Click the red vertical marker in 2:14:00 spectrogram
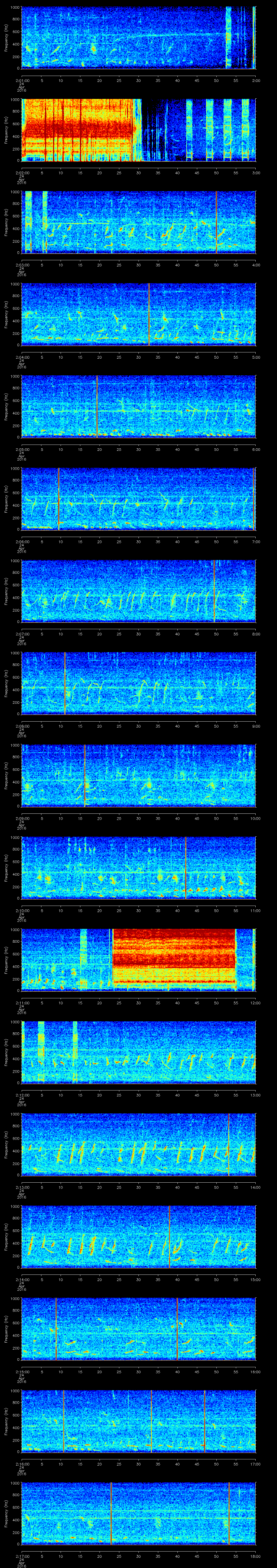This screenshot has height=1568, width=277. (169, 1237)
